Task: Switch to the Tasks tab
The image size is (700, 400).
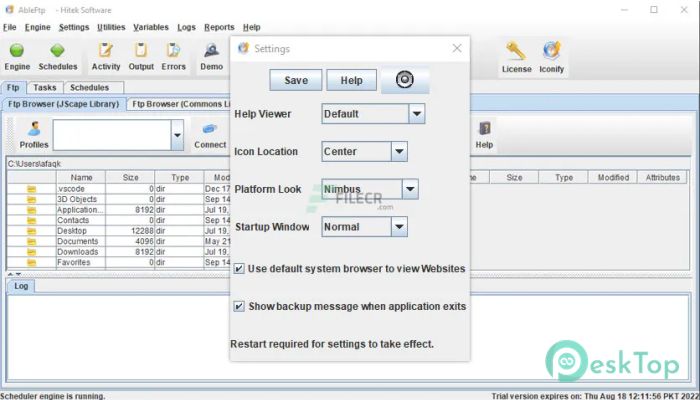Action: (x=45, y=88)
